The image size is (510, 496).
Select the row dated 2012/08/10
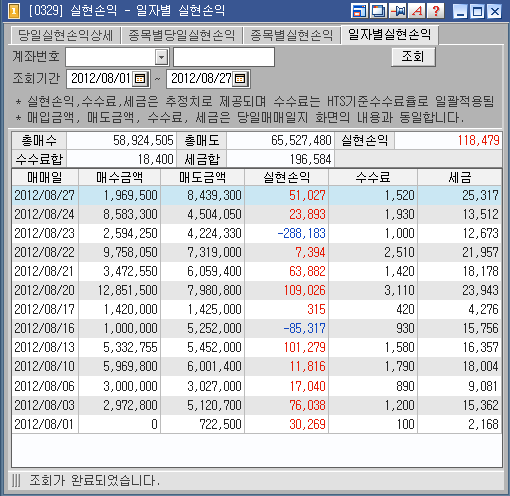257,366
